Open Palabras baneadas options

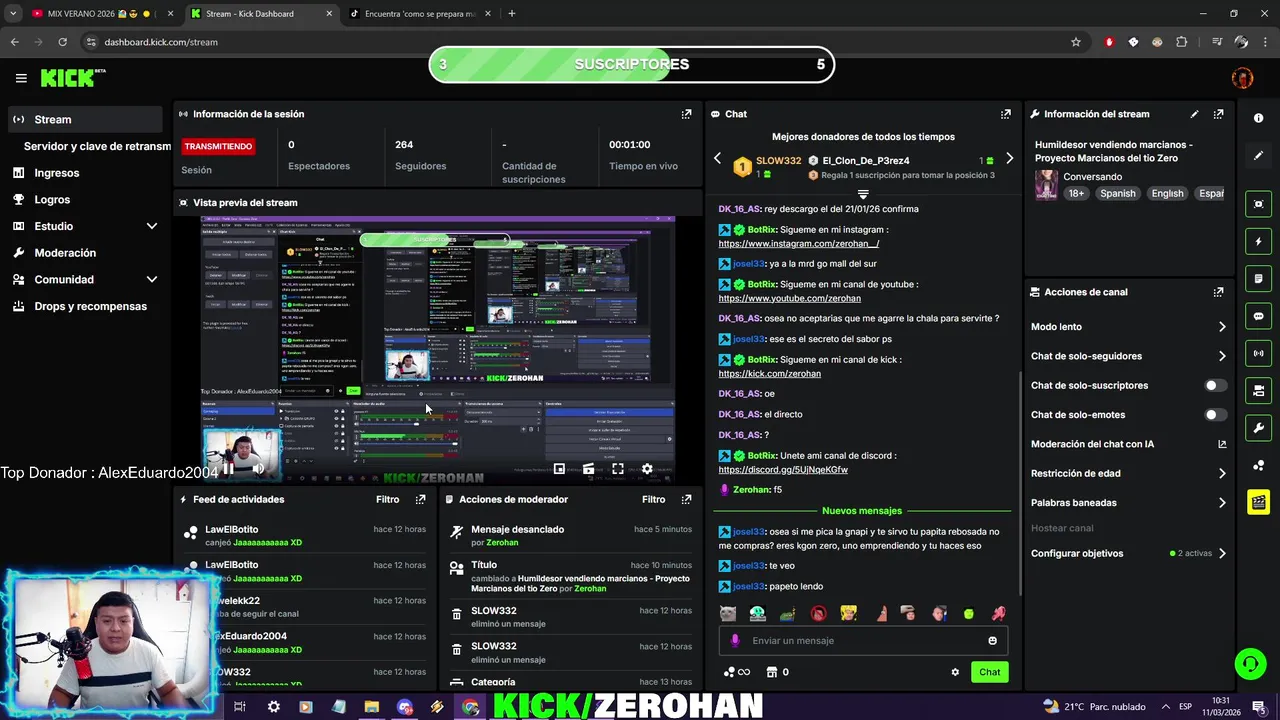point(1222,503)
